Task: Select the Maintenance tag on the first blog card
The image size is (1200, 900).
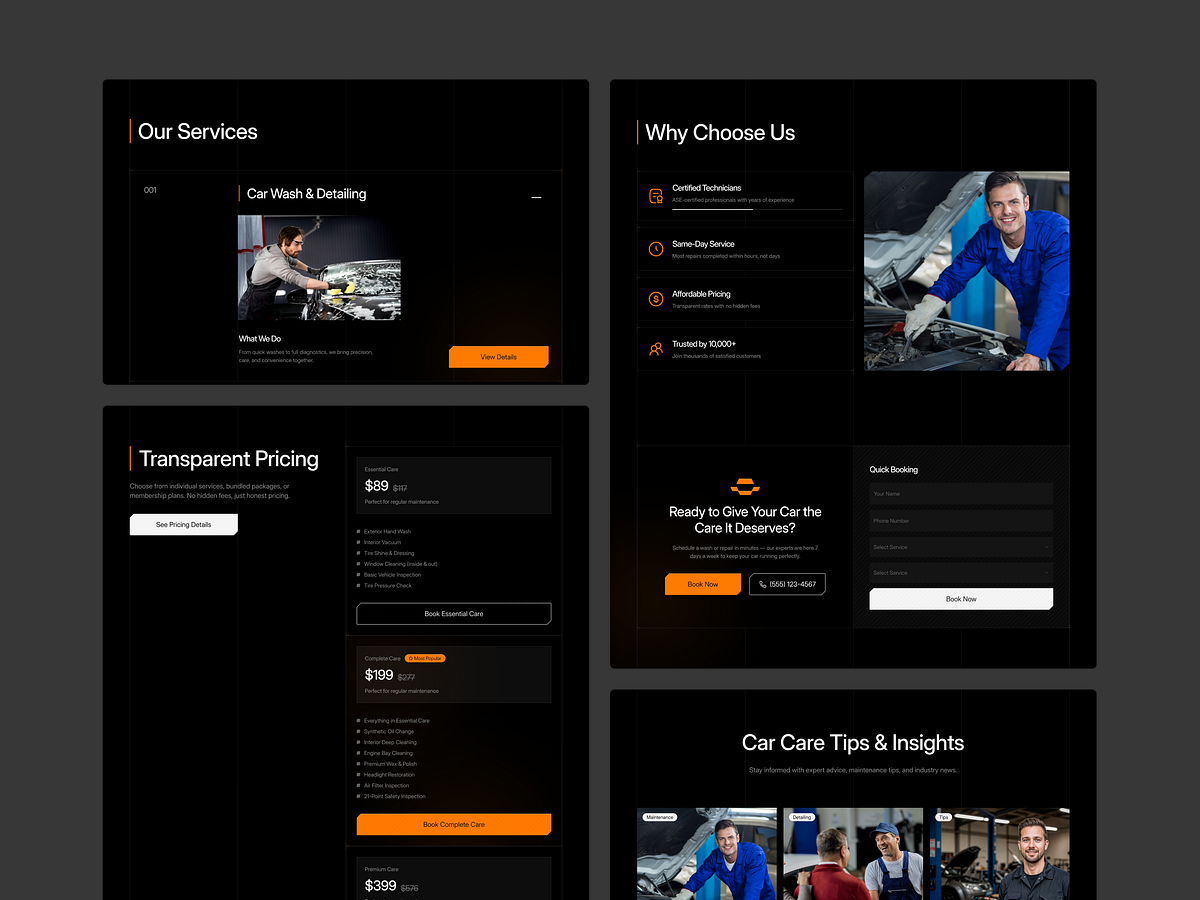Action: click(659, 817)
